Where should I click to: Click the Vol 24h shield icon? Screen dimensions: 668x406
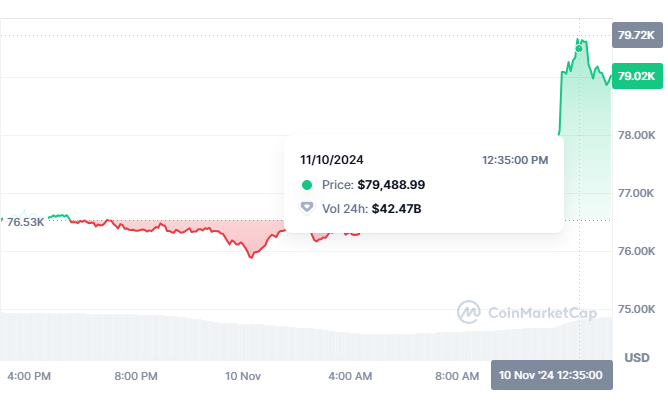[307, 208]
